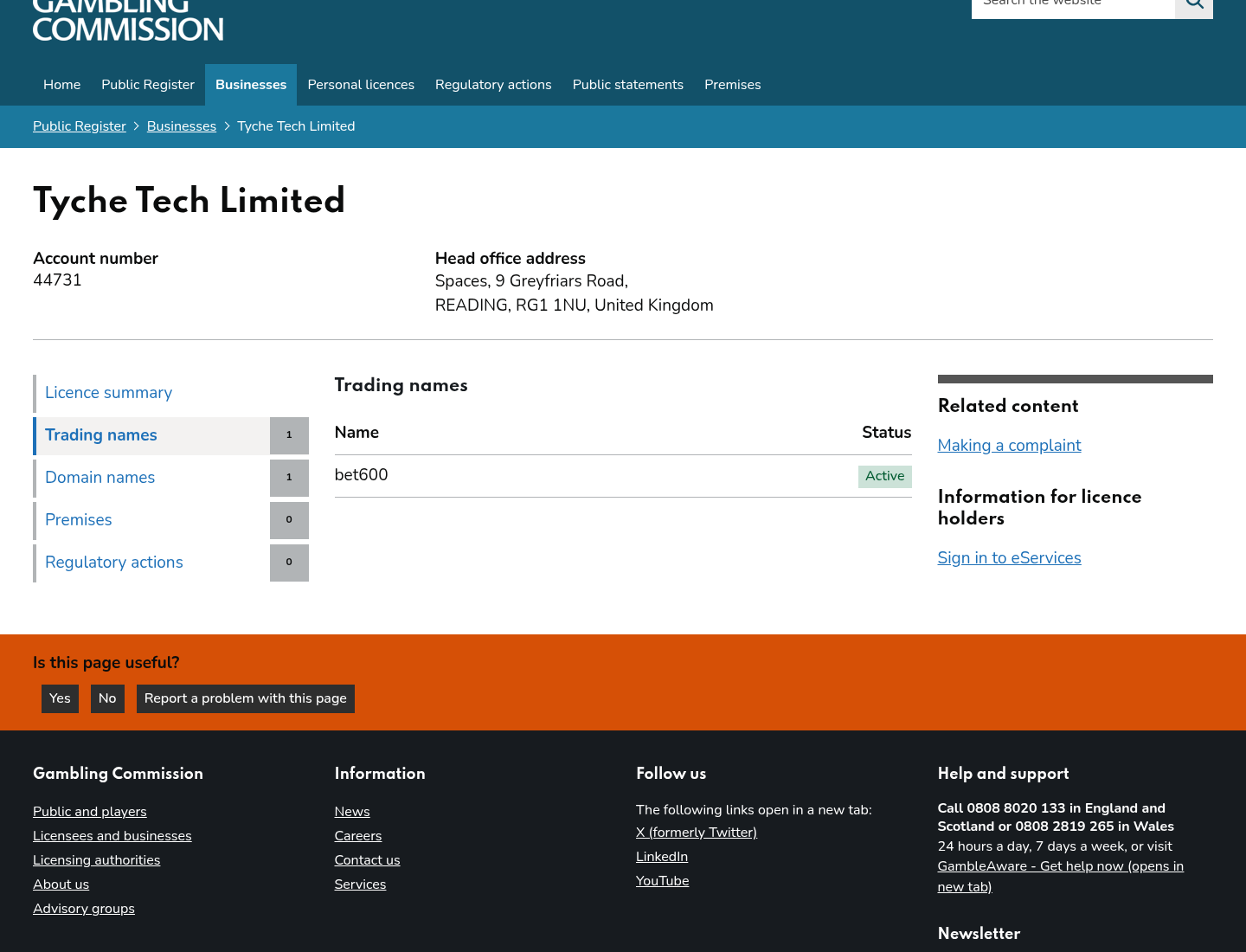Open the Home nav item
Image resolution: width=1246 pixels, height=952 pixels.
click(62, 85)
